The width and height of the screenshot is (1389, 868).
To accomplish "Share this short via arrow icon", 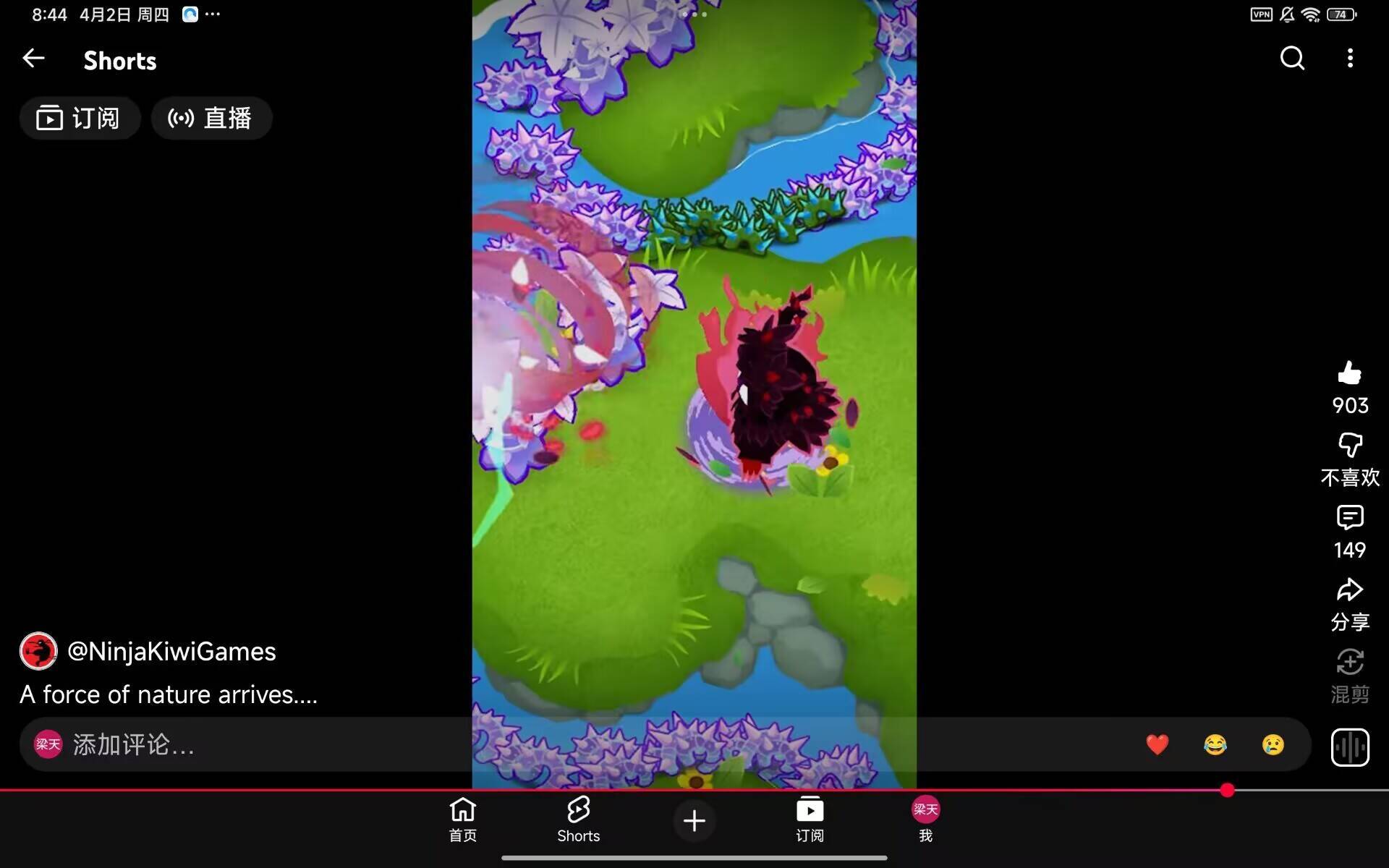I will pos(1350,590).
